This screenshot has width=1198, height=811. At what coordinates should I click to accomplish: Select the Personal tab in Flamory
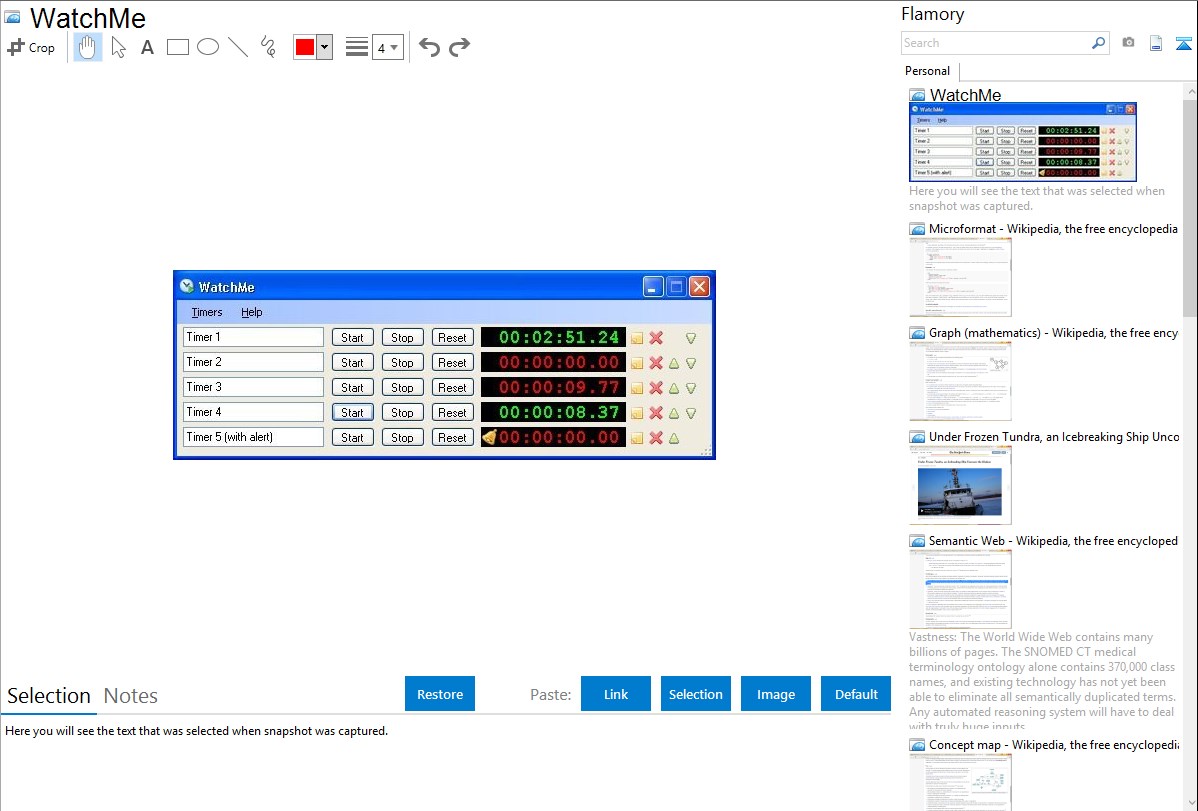928,71
